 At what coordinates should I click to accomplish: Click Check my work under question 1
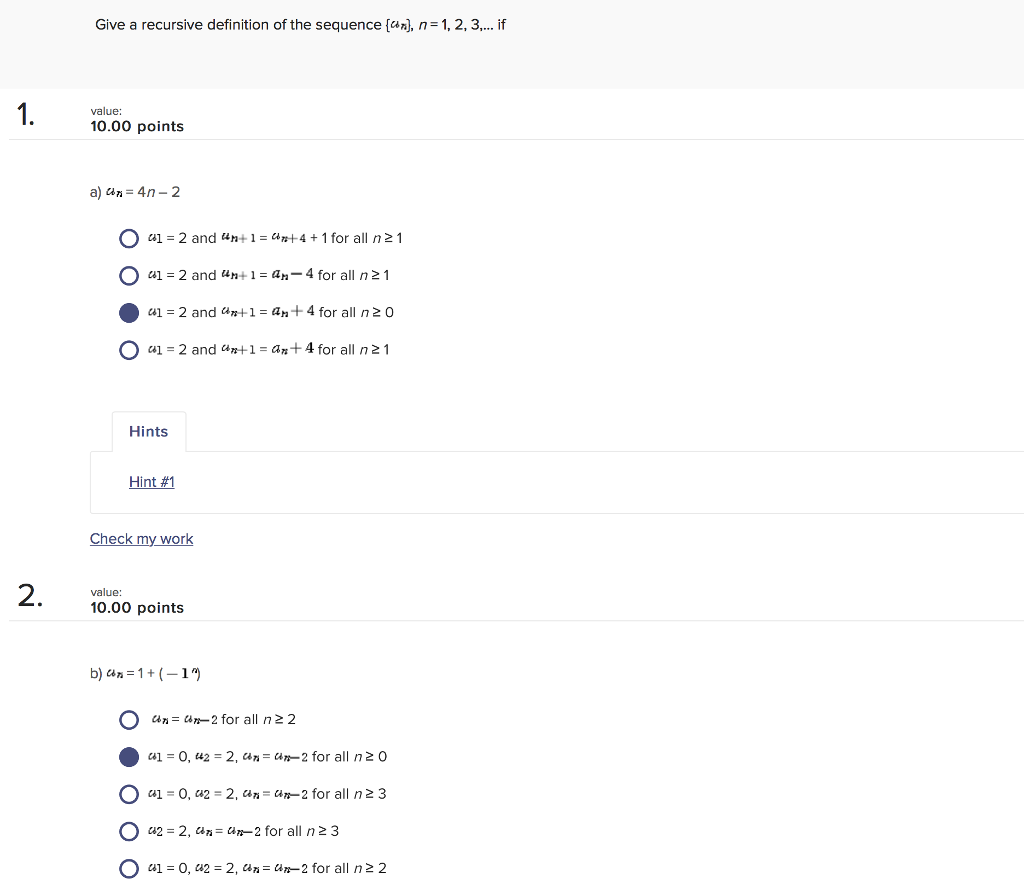pos(141,538)
